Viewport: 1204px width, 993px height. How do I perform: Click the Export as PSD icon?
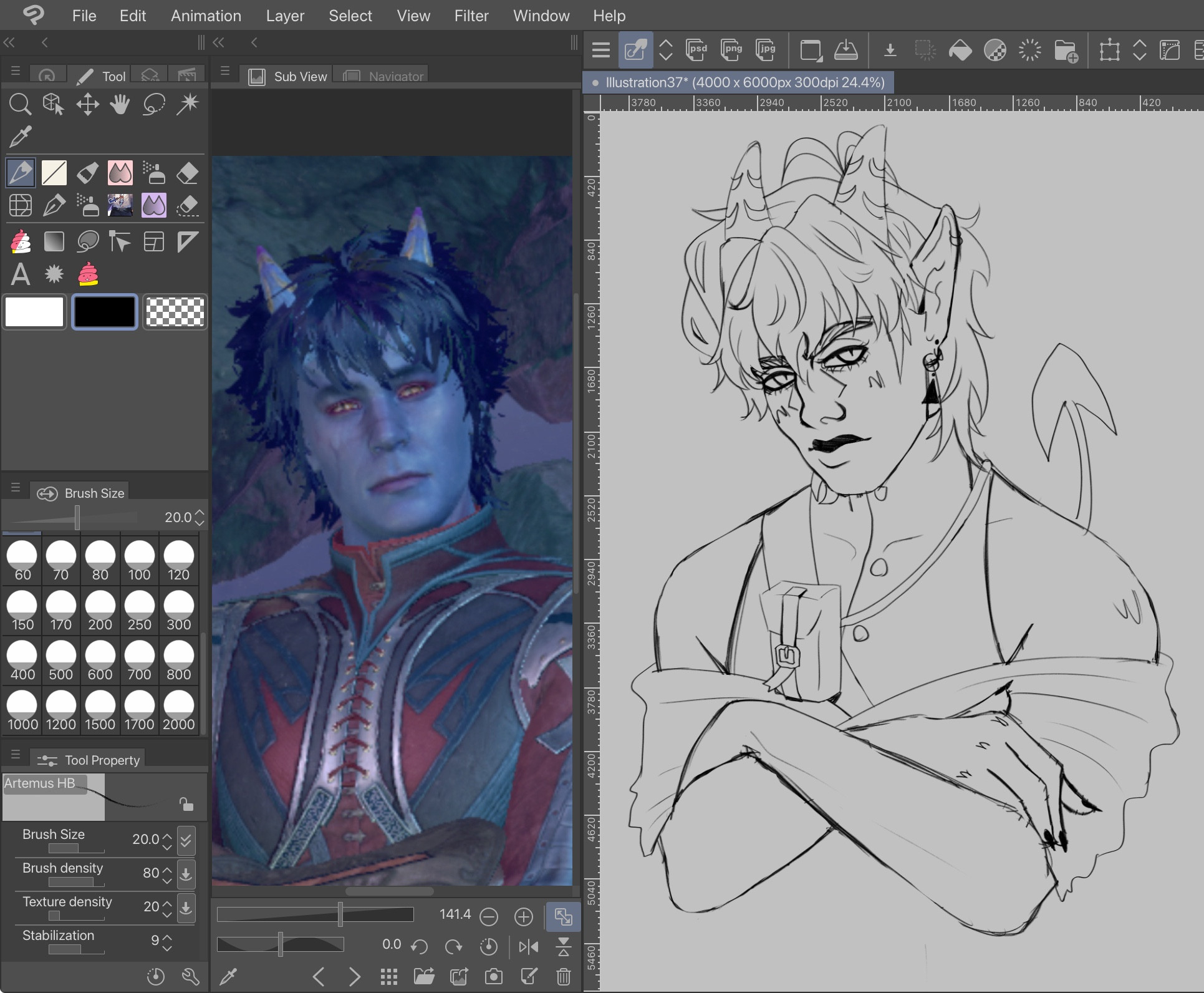[696, 49]
